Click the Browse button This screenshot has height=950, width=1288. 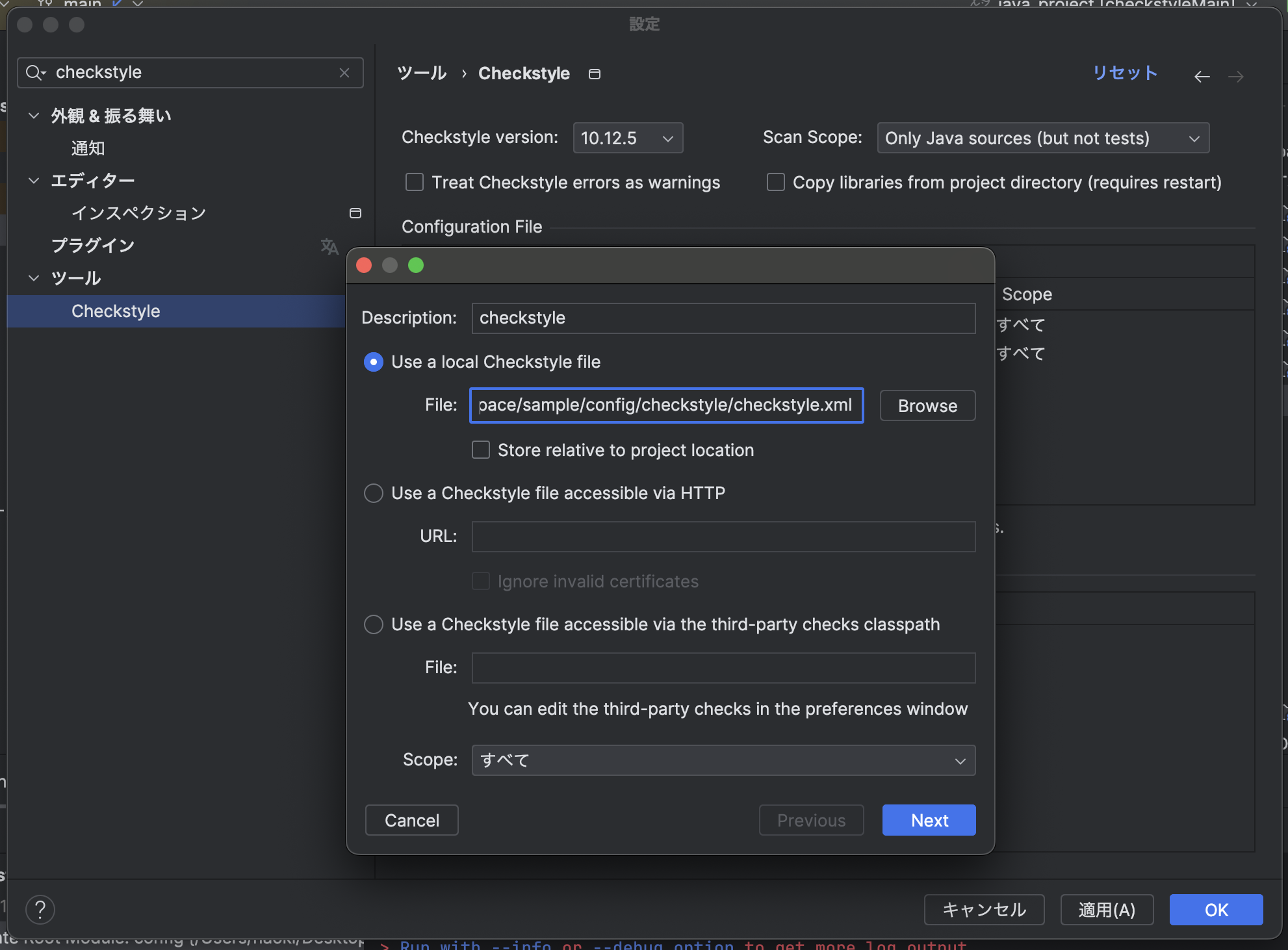pyautogui.click(x=927, y=406)
